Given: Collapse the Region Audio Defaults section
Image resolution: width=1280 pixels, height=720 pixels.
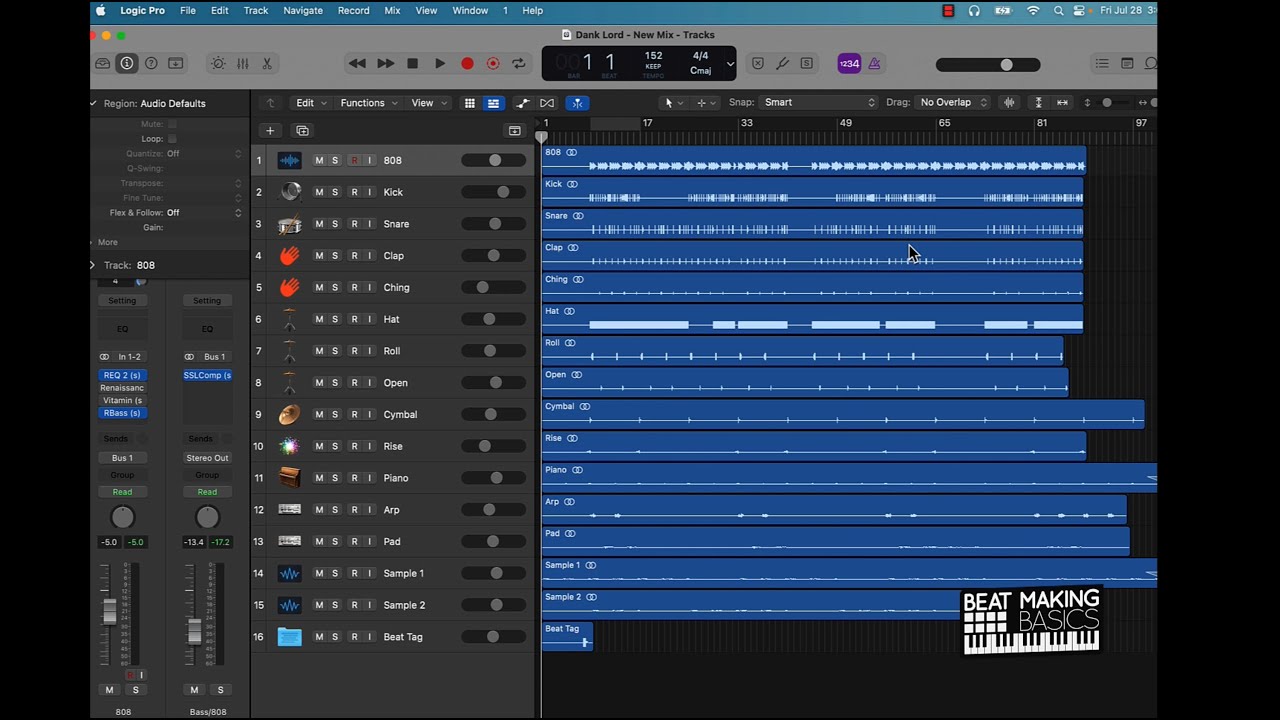Looking at the screenshot, I should pos(94,103).
